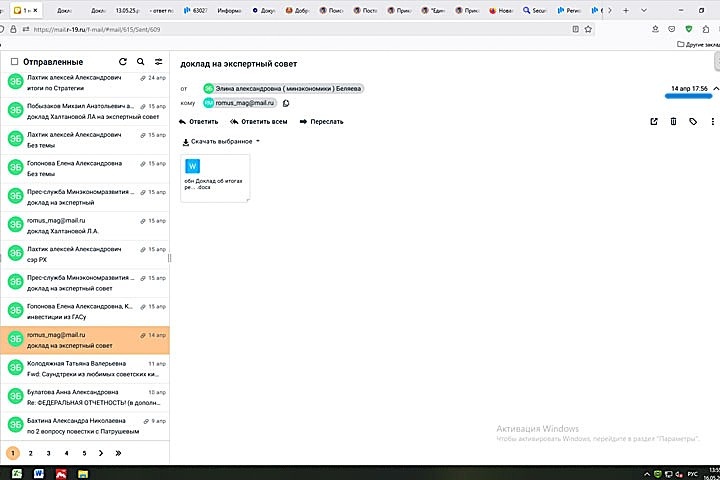Show hidden tray icons chevron
This screenshot has height=480, width=720.
pos(647,474)
